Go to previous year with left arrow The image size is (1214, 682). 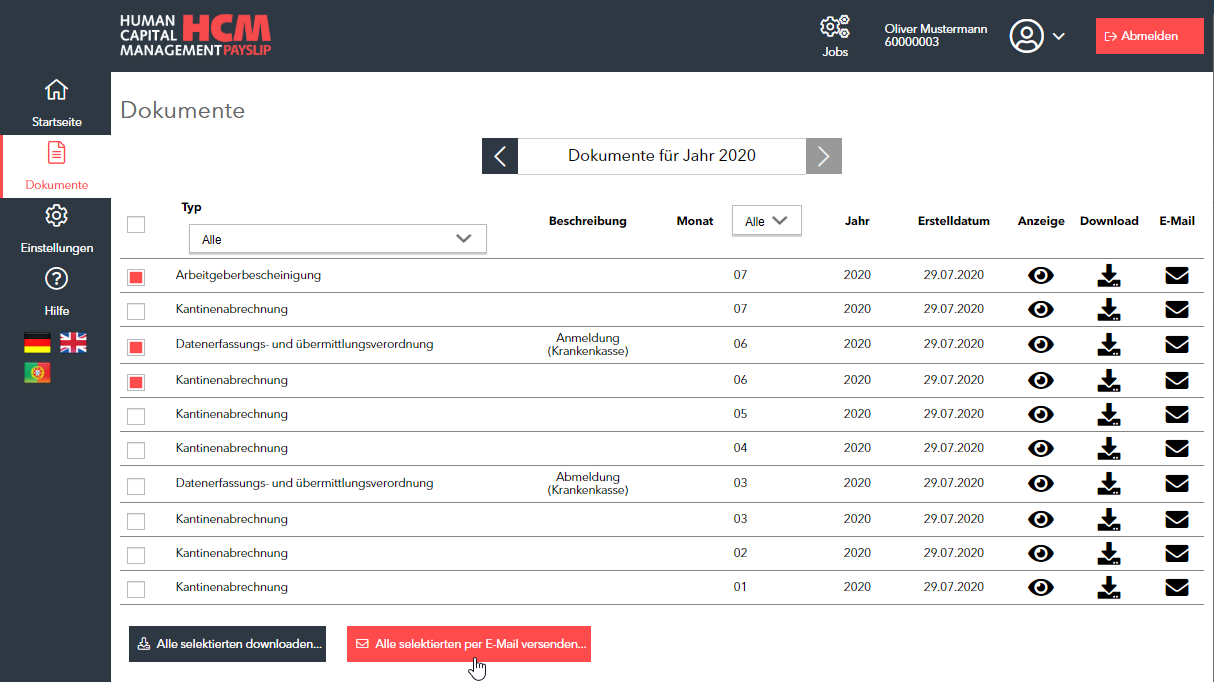pyautogui.click(x=500, y=156)
